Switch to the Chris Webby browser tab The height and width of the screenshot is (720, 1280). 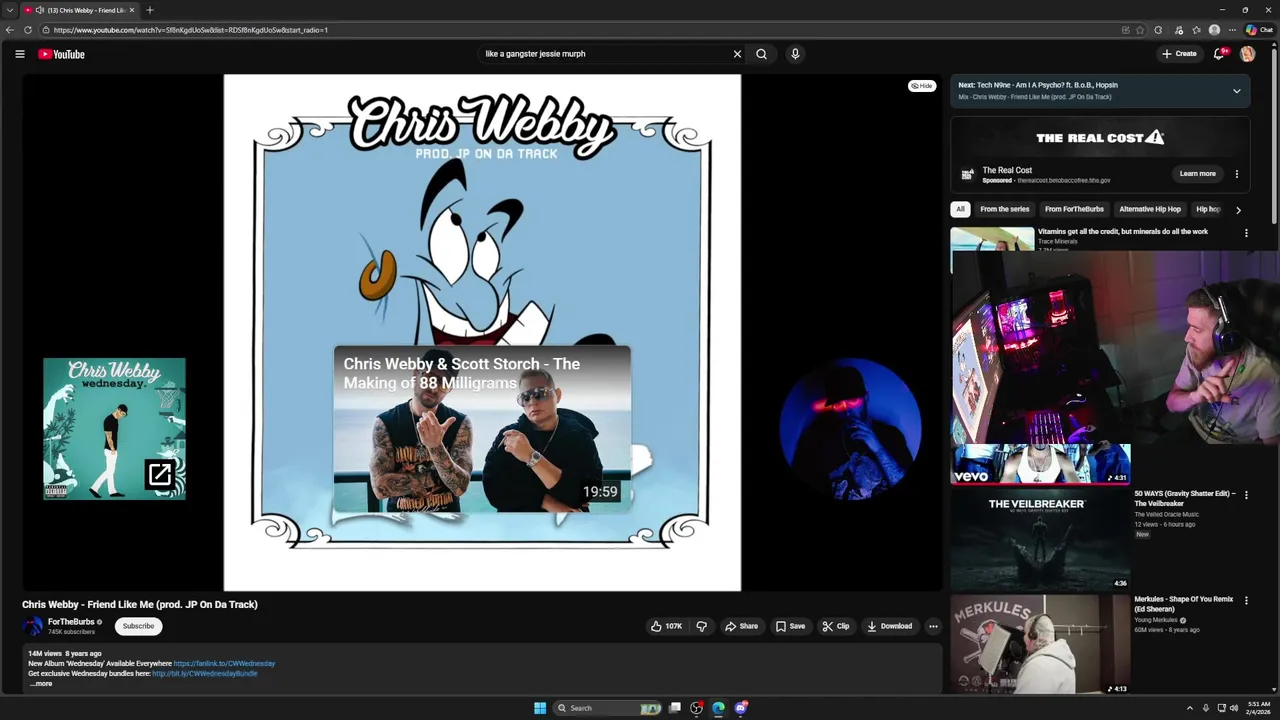tap(78, 10)
